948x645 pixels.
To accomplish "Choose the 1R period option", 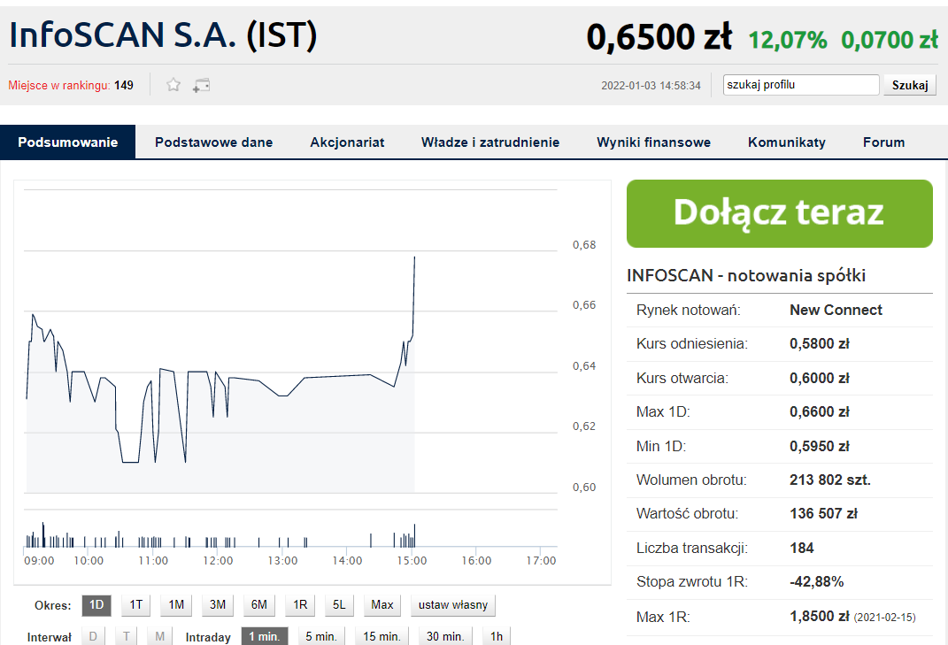I will (299, 605).
